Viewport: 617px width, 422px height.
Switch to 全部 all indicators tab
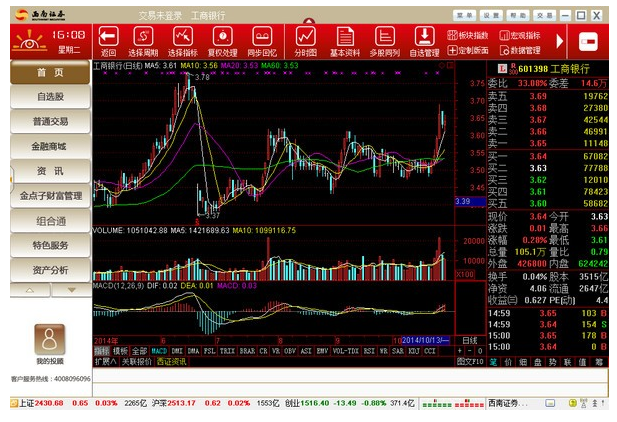point(139,351)
